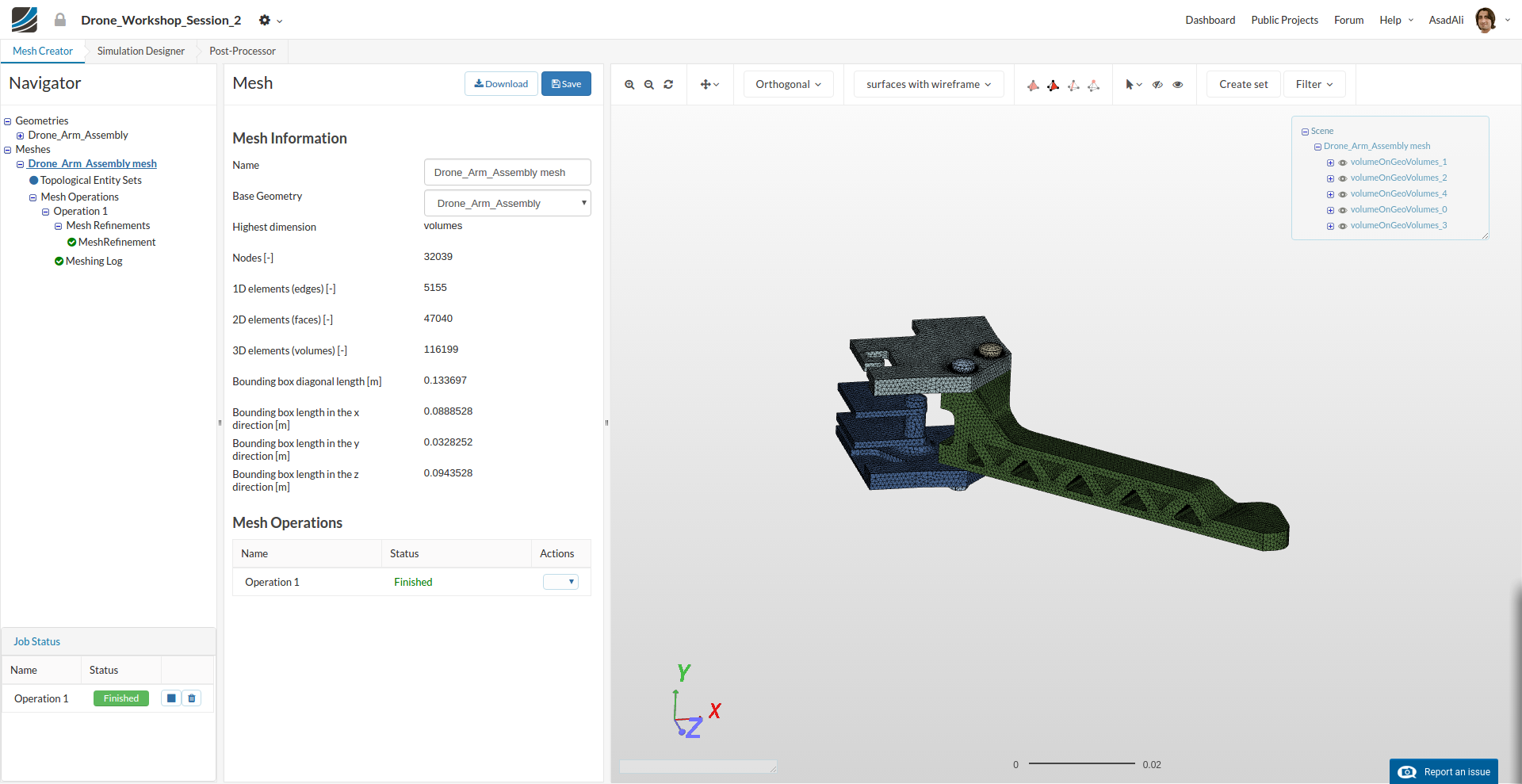Delete Operation 1 job with trash icon

click(x=192, y=698)
